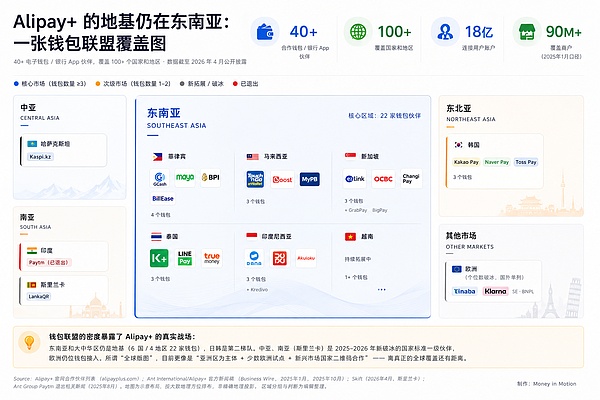The width and height of the screenshot is (600, 400).
Task: Click the 1+ 个钱包 text
Action: [x=356, y=277]
